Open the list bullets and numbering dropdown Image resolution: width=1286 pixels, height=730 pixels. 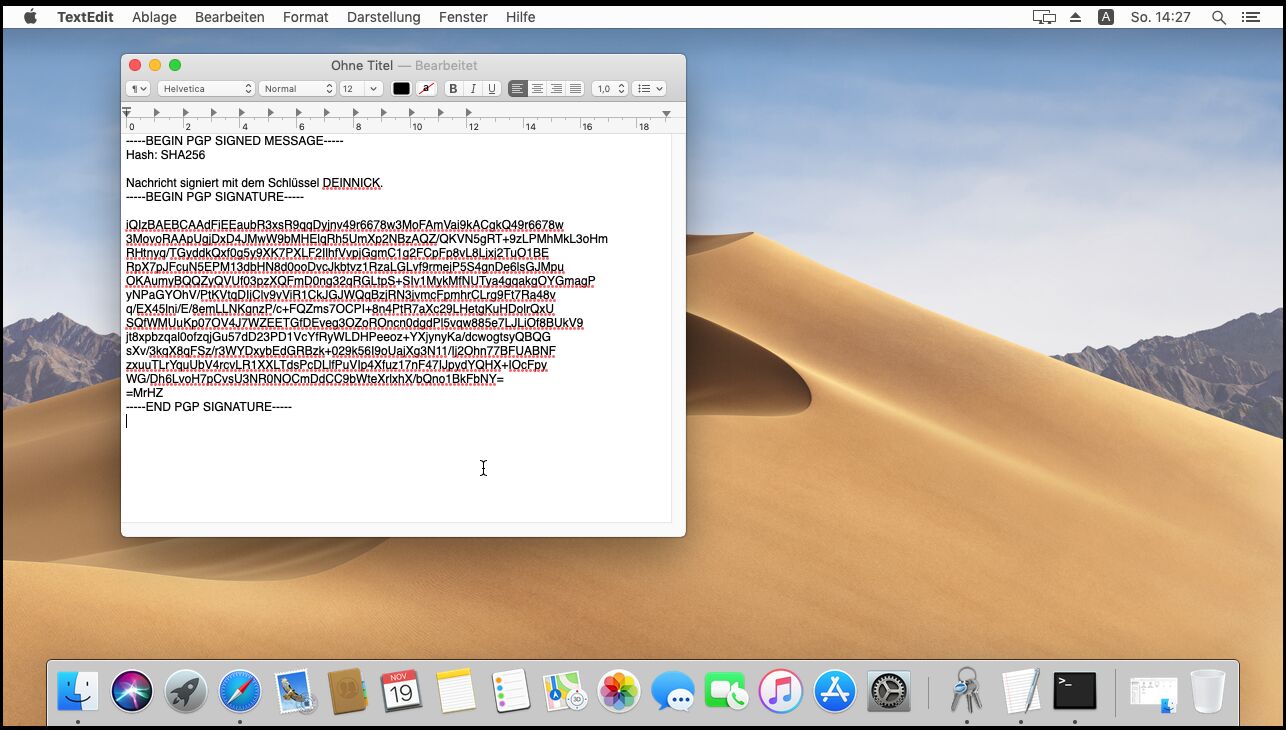pyautogui.click(x=648, y=89)
